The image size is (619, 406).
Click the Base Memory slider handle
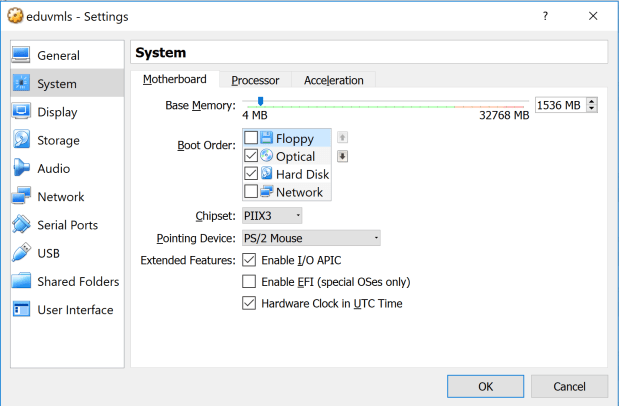coord(260,101)
